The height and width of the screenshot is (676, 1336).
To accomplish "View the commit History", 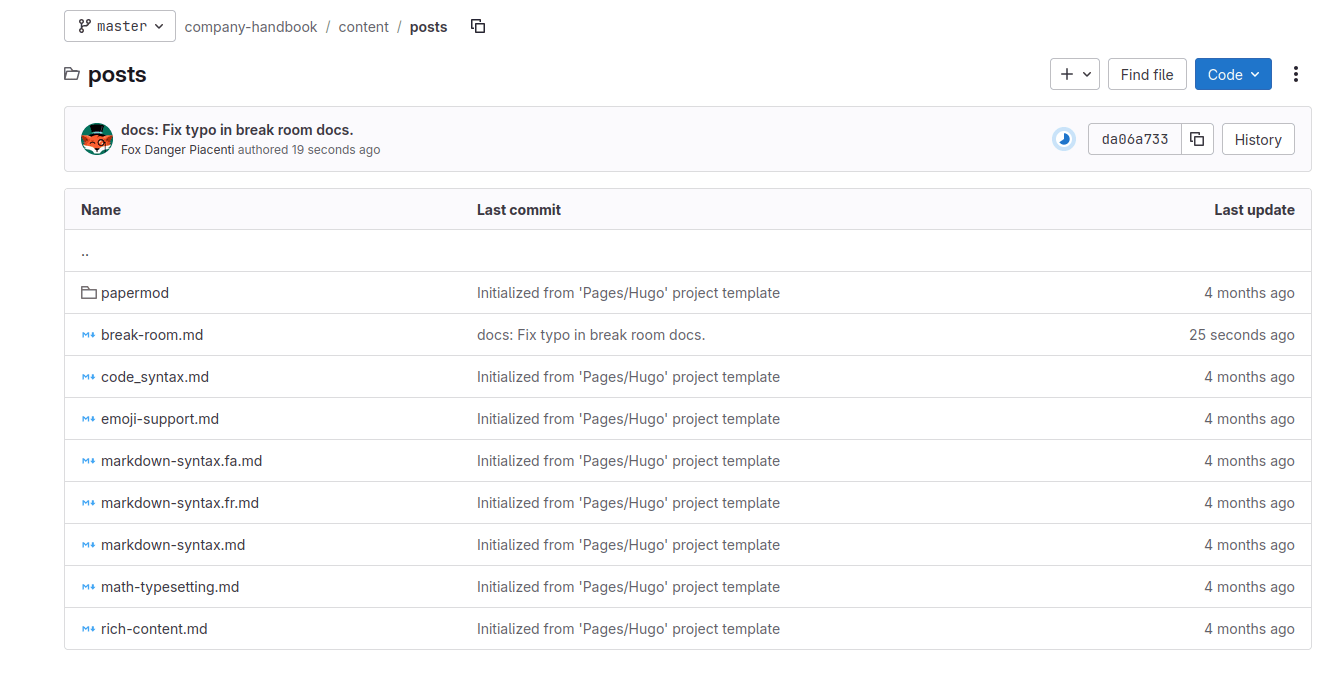I will tap(1257, 139).
